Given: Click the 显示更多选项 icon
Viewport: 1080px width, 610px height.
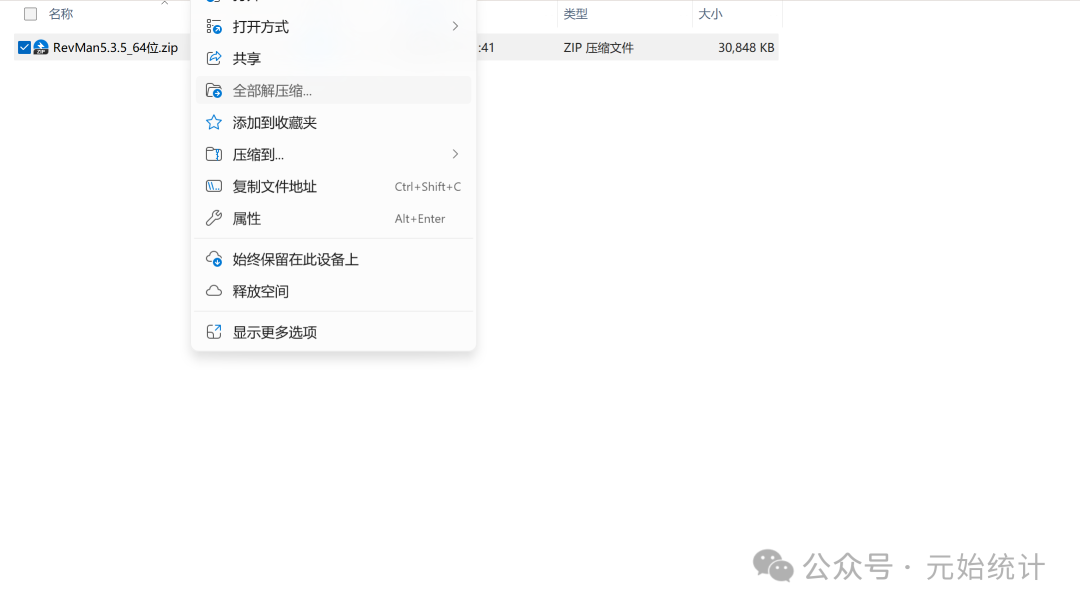Looking at the screenshot, I should coord(213,332).
